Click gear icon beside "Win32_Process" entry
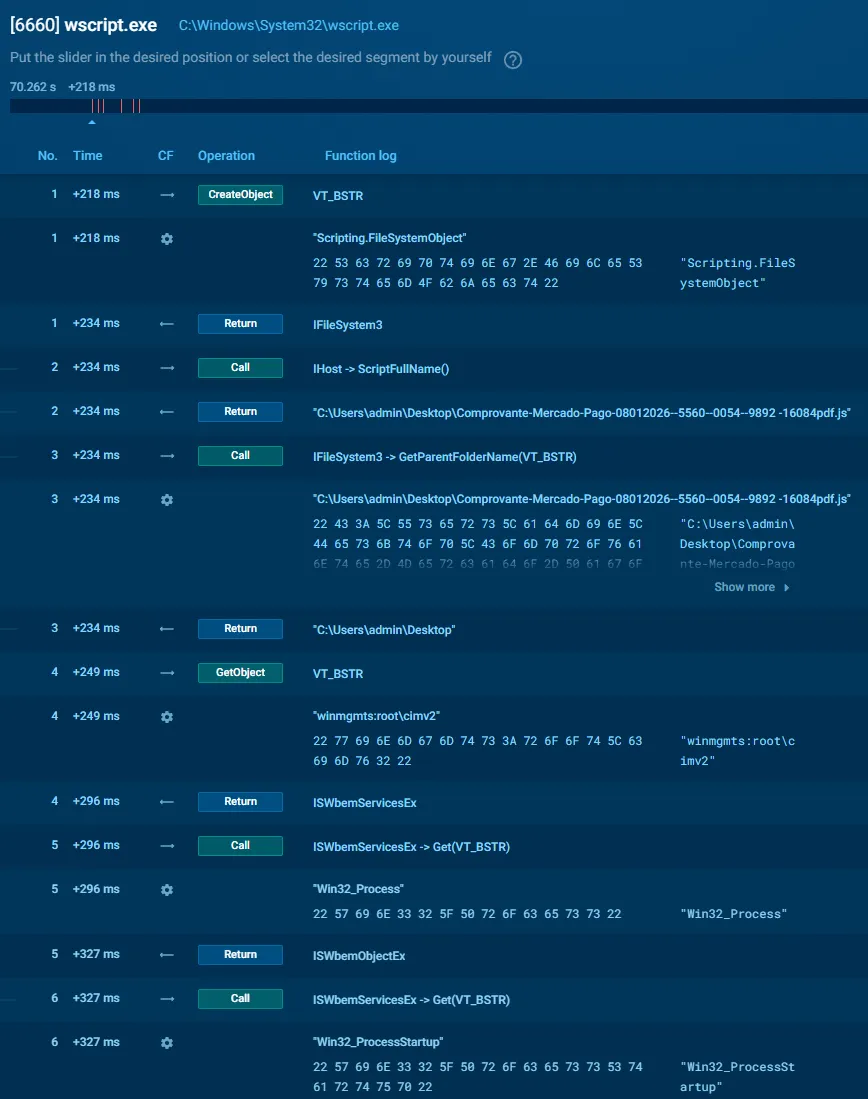This screenshot has width=868, height=1099. pyautogui.click(x=167, y=890)
